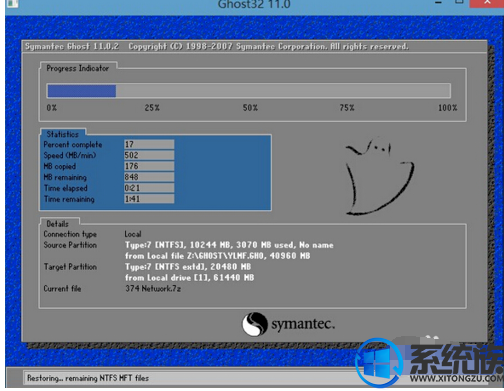
Task: Click the MB remaining value 848
Action: tap(149, 177)
